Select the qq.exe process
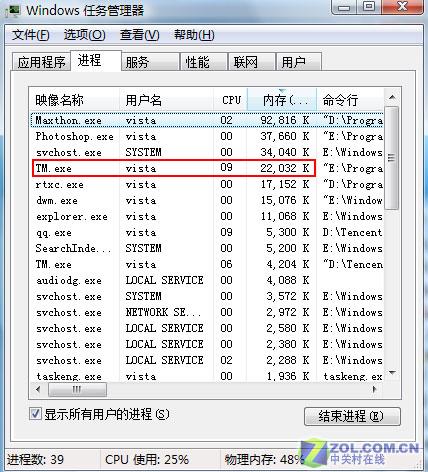 point(207,232)
